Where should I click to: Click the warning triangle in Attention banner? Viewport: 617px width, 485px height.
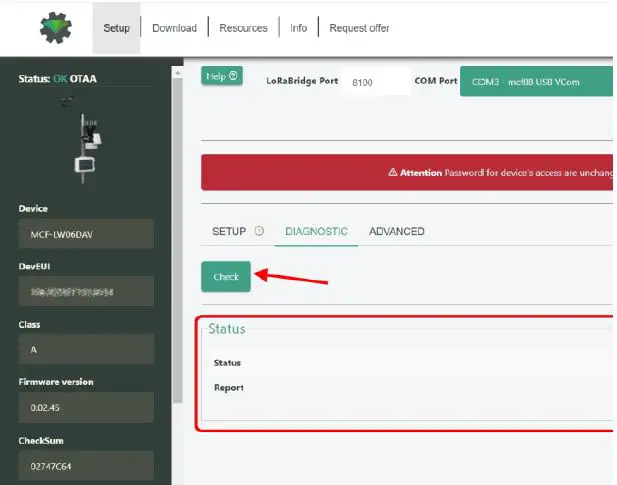(x=393, y=172)
